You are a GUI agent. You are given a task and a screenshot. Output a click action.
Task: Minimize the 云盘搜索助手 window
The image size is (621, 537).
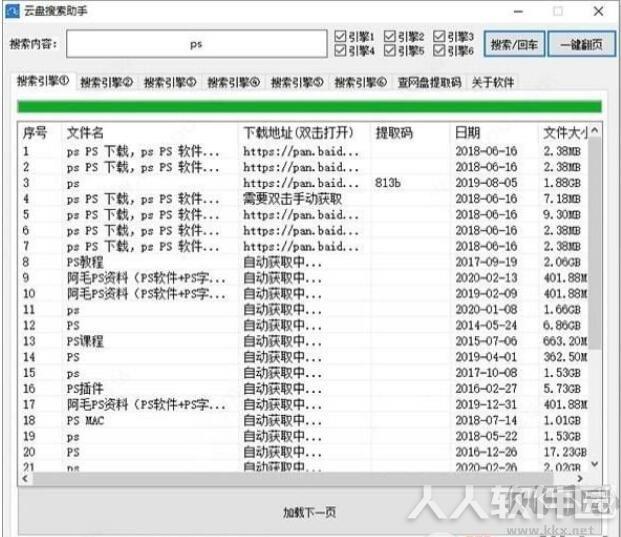pyautogui.click(x=518, y=11)
